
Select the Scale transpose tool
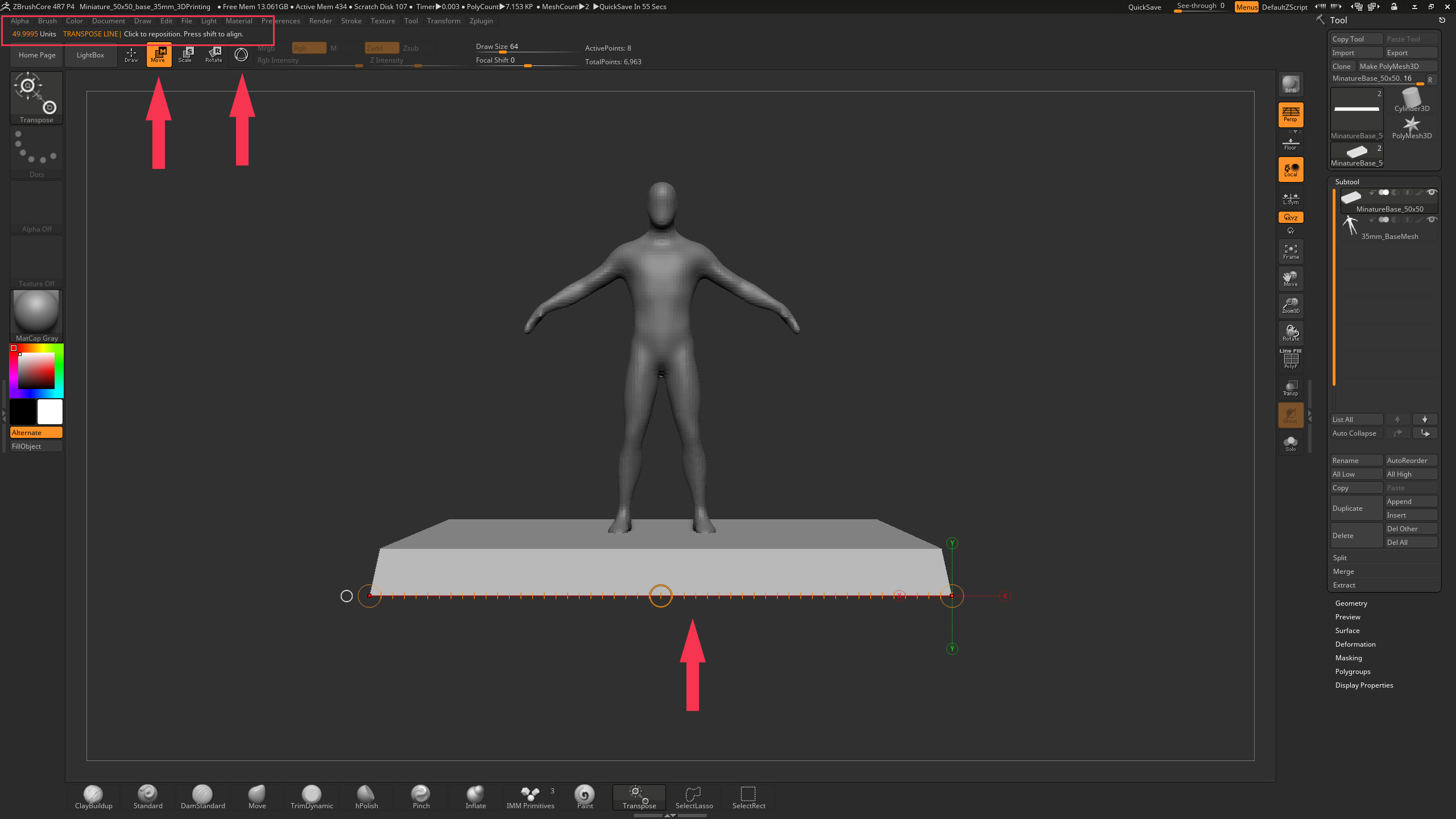185,55
